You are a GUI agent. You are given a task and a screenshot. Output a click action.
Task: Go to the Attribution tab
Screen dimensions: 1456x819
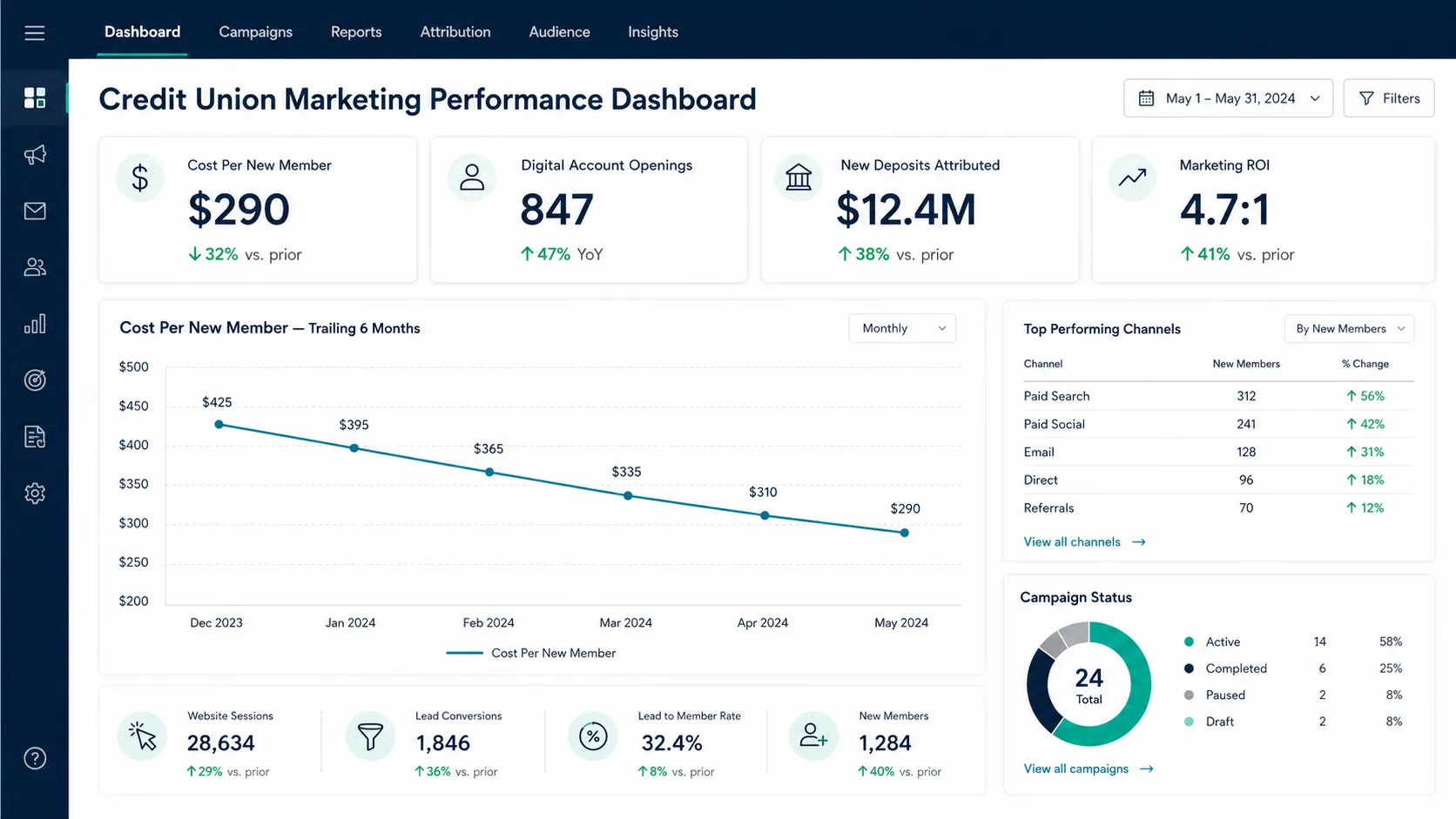coord(455,32)
